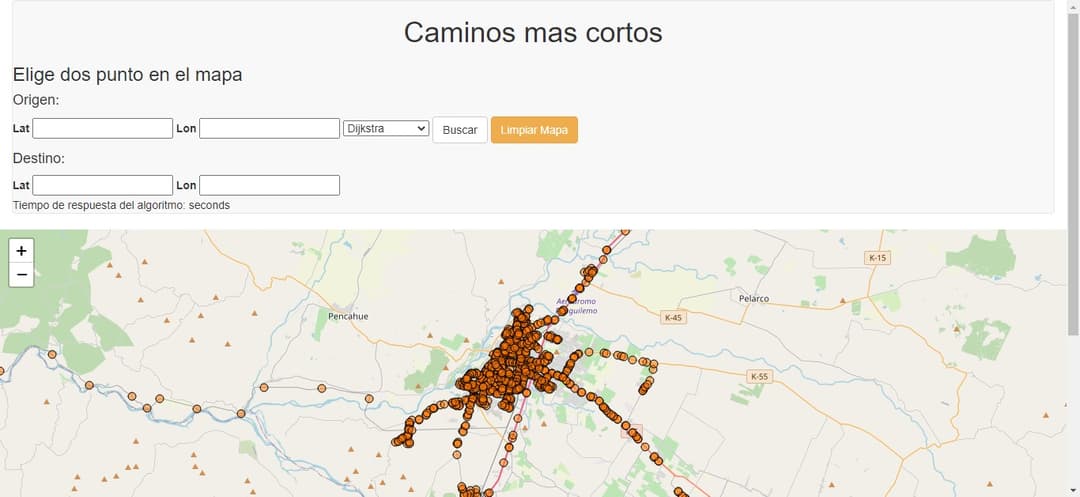Click the Pencahue town label
This screenshot has width=1080, height=497.
[348, 317]
